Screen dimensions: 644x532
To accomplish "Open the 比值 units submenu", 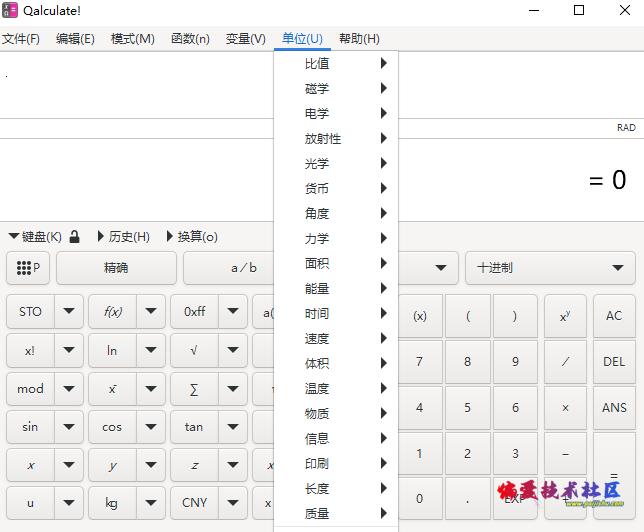I will coord(336,64).
